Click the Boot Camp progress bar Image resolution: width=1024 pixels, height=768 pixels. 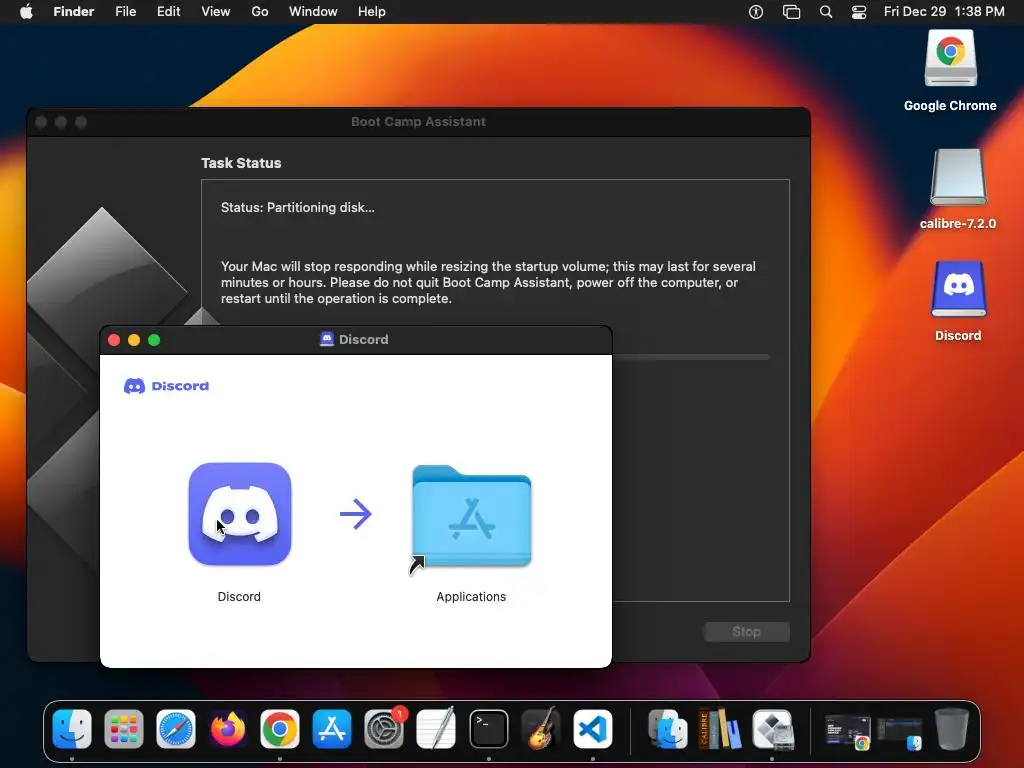[691, 357]
